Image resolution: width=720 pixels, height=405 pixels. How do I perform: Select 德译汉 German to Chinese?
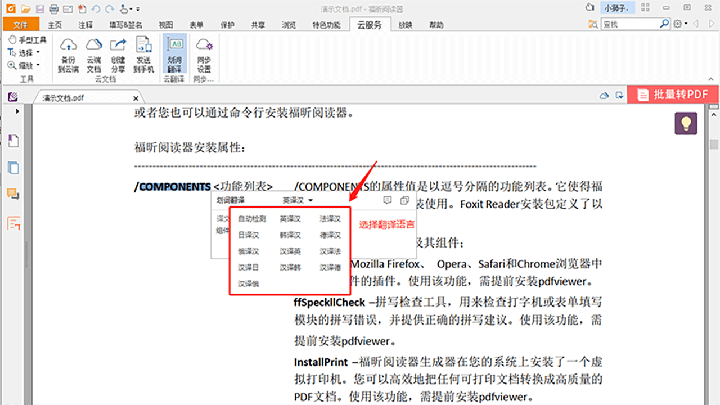coord(330,235)
